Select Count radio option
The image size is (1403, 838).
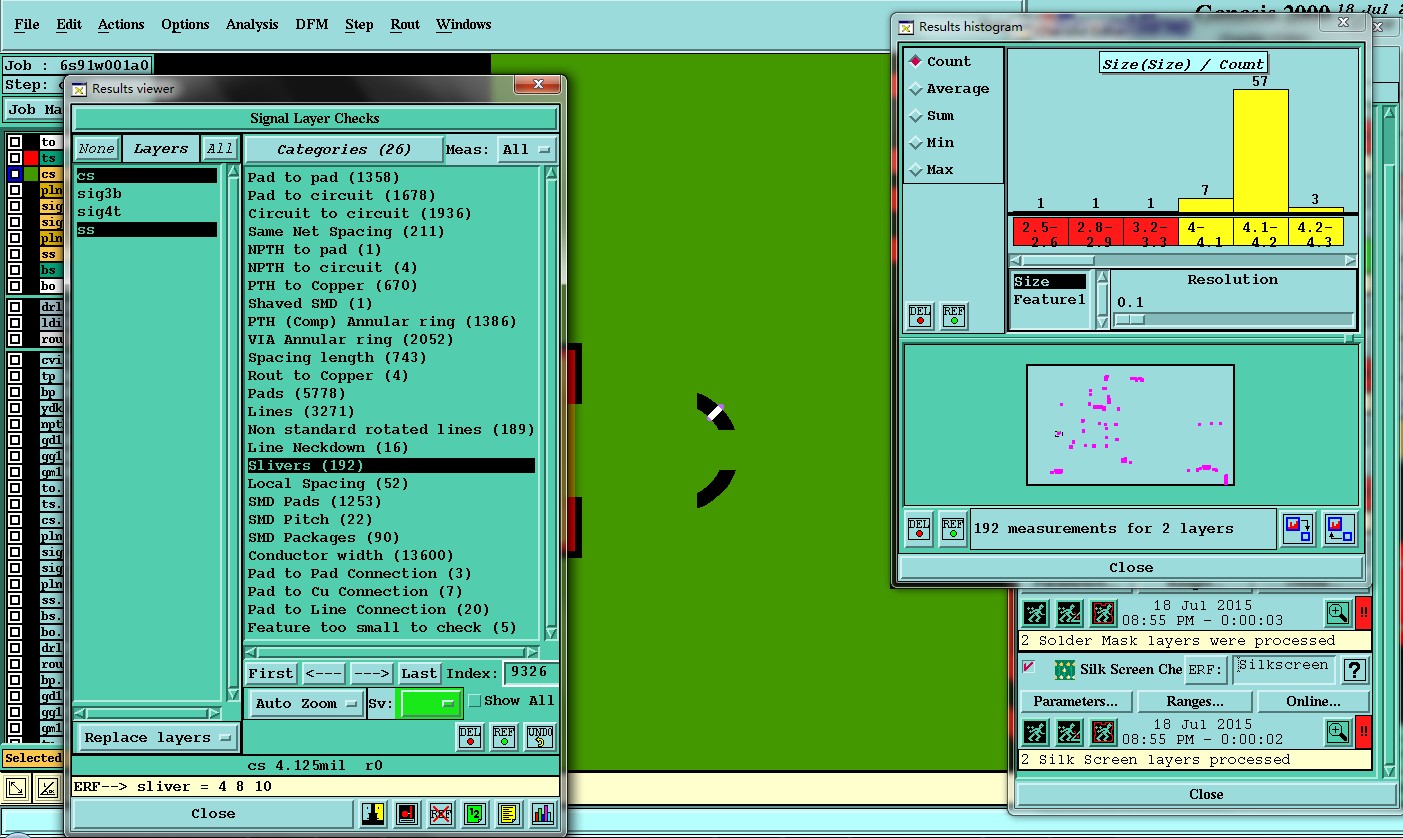pyautogui.click(x=914, y=61)
